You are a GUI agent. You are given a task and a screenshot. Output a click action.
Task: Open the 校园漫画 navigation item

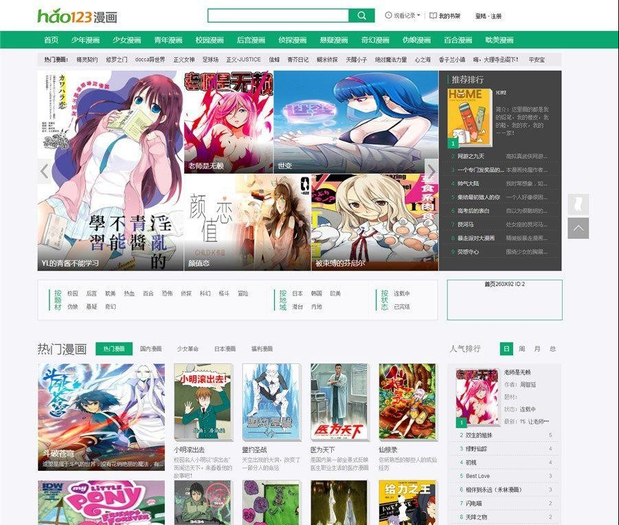[x=209, y=40]
